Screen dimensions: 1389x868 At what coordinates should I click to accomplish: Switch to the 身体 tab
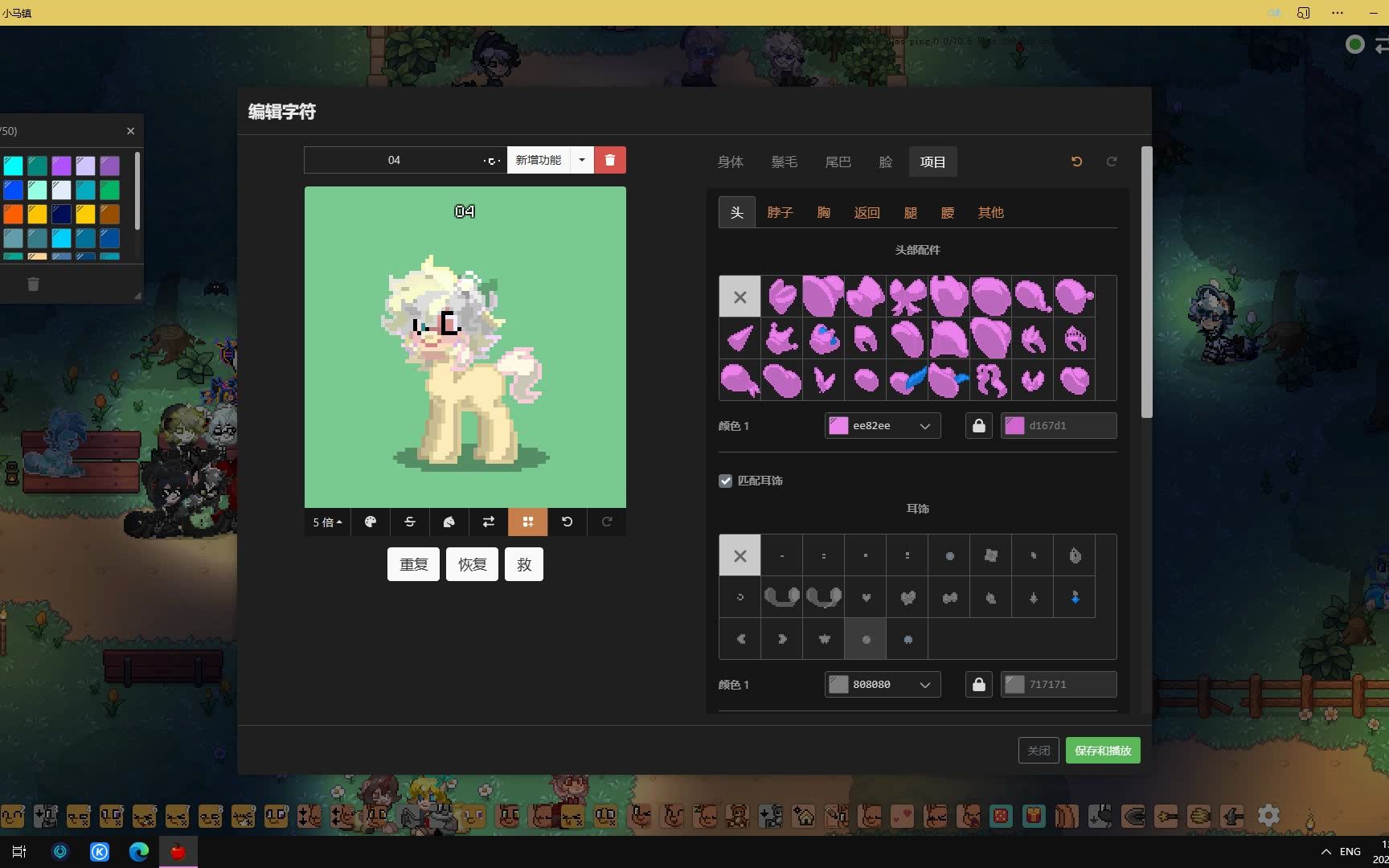731,162
